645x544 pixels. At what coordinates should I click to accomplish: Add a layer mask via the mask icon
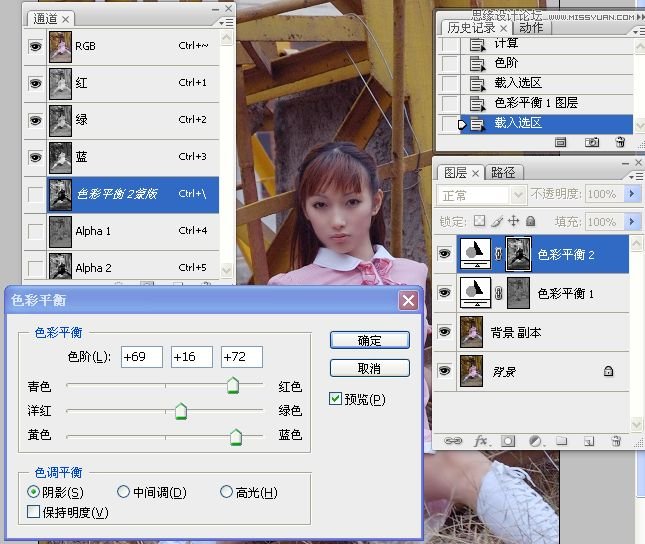508,441
